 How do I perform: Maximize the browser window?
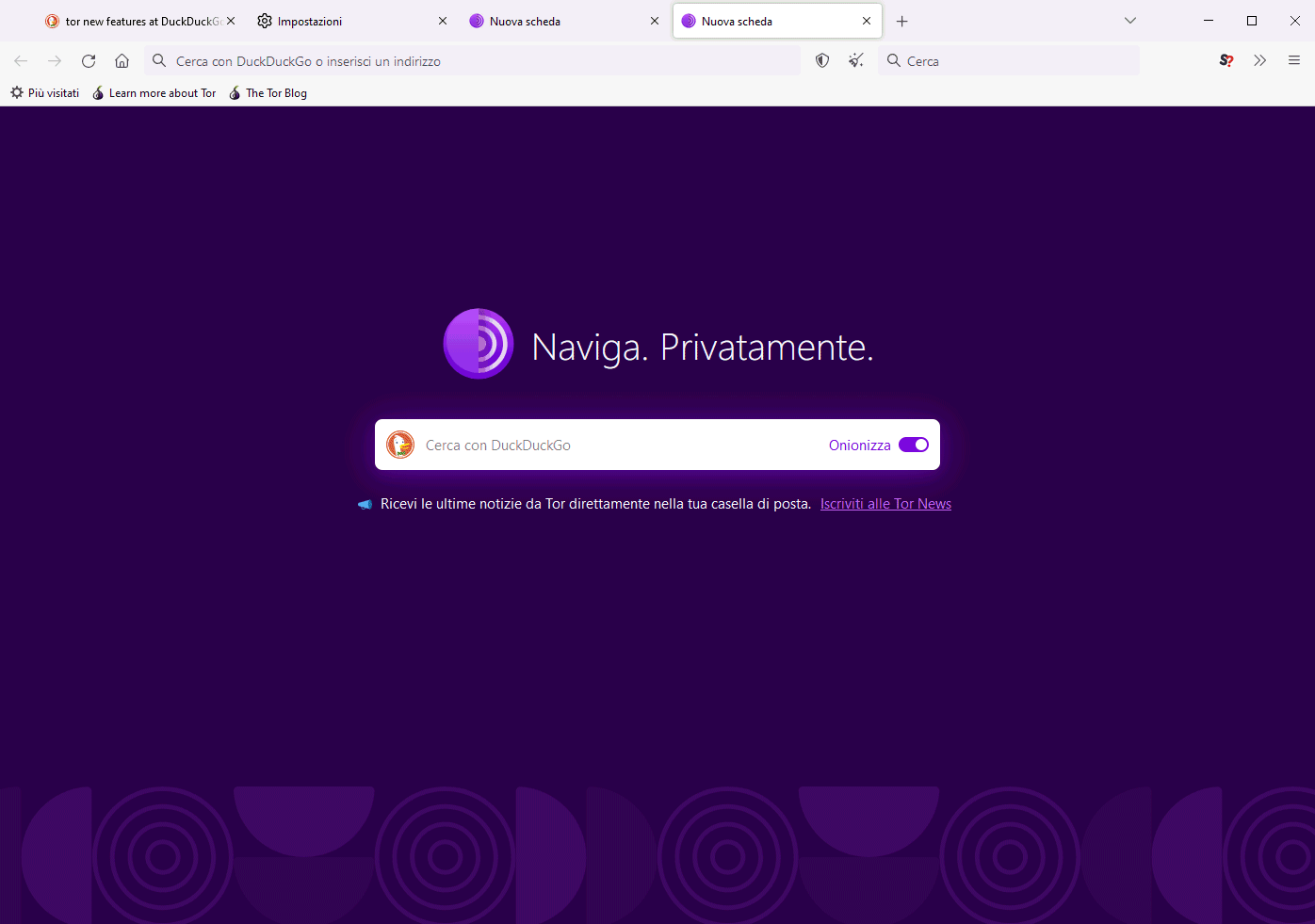tap(1252, 21)
